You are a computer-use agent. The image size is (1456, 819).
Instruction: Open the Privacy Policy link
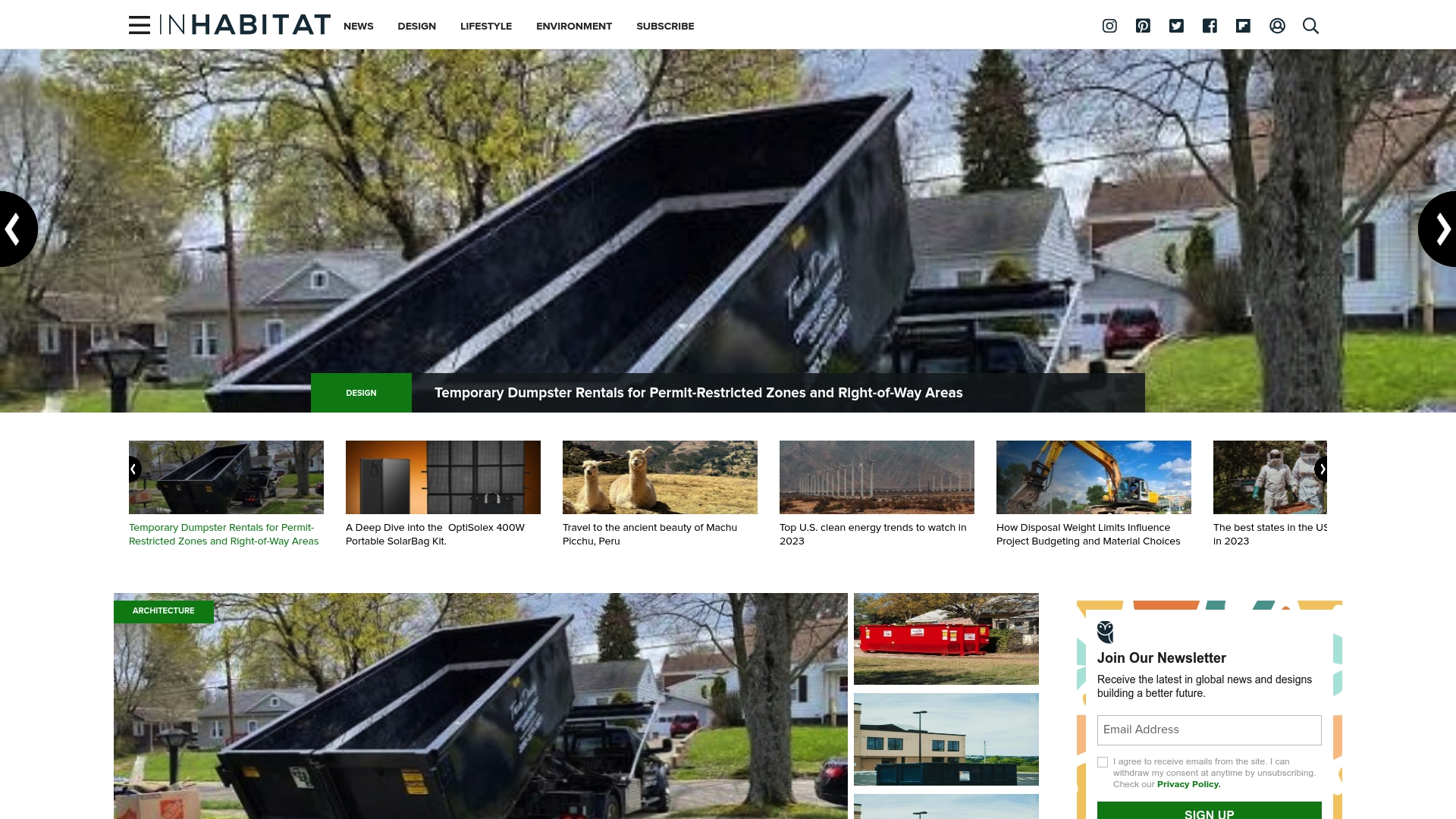tap(1188, 784)
